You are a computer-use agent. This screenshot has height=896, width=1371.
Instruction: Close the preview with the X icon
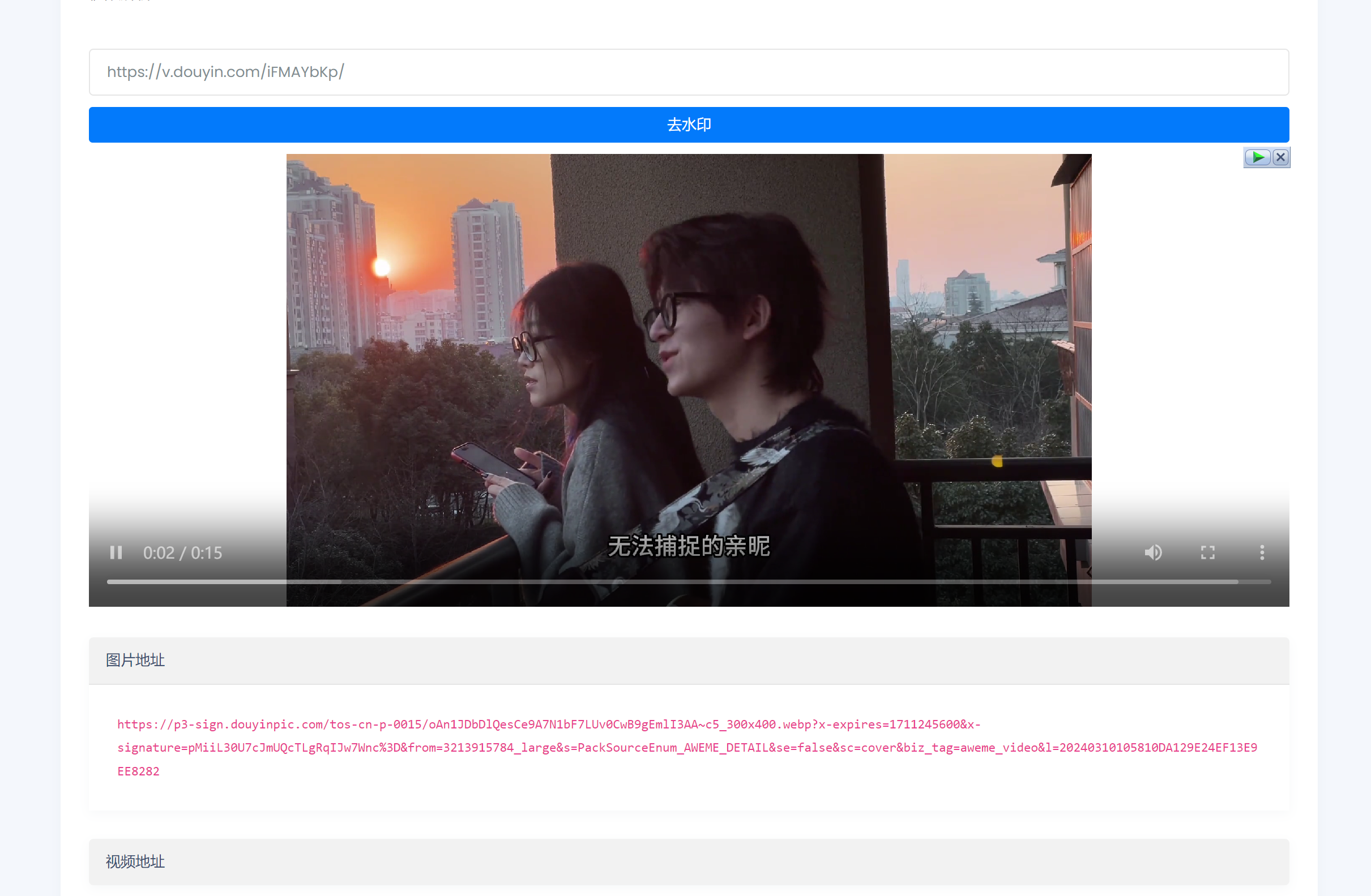click(x=1280, y=157)
